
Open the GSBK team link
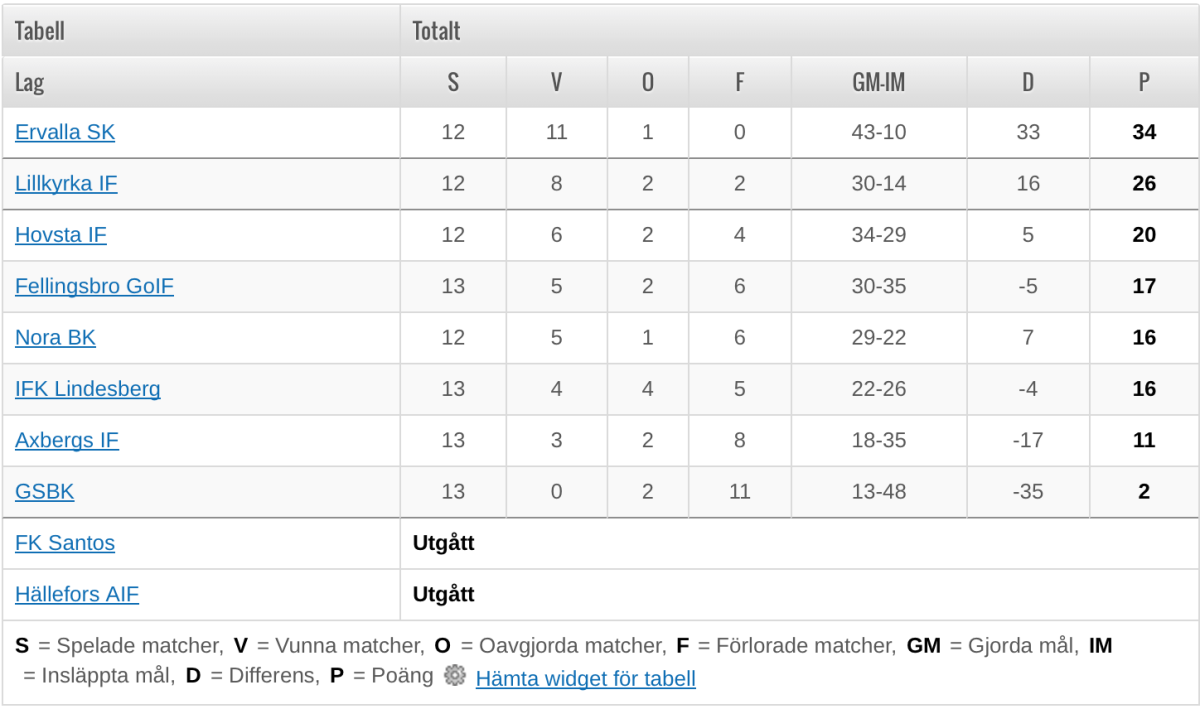45,491
